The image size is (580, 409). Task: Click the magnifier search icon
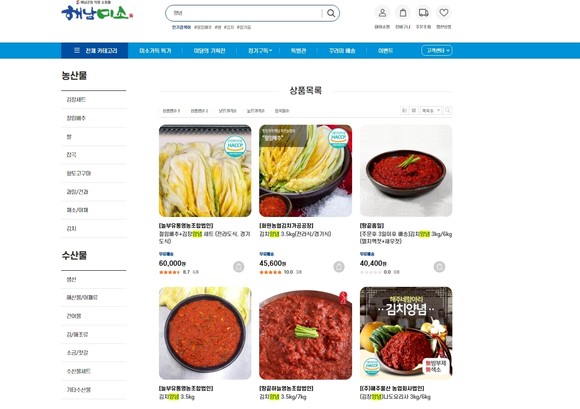[x=331, y=13]
